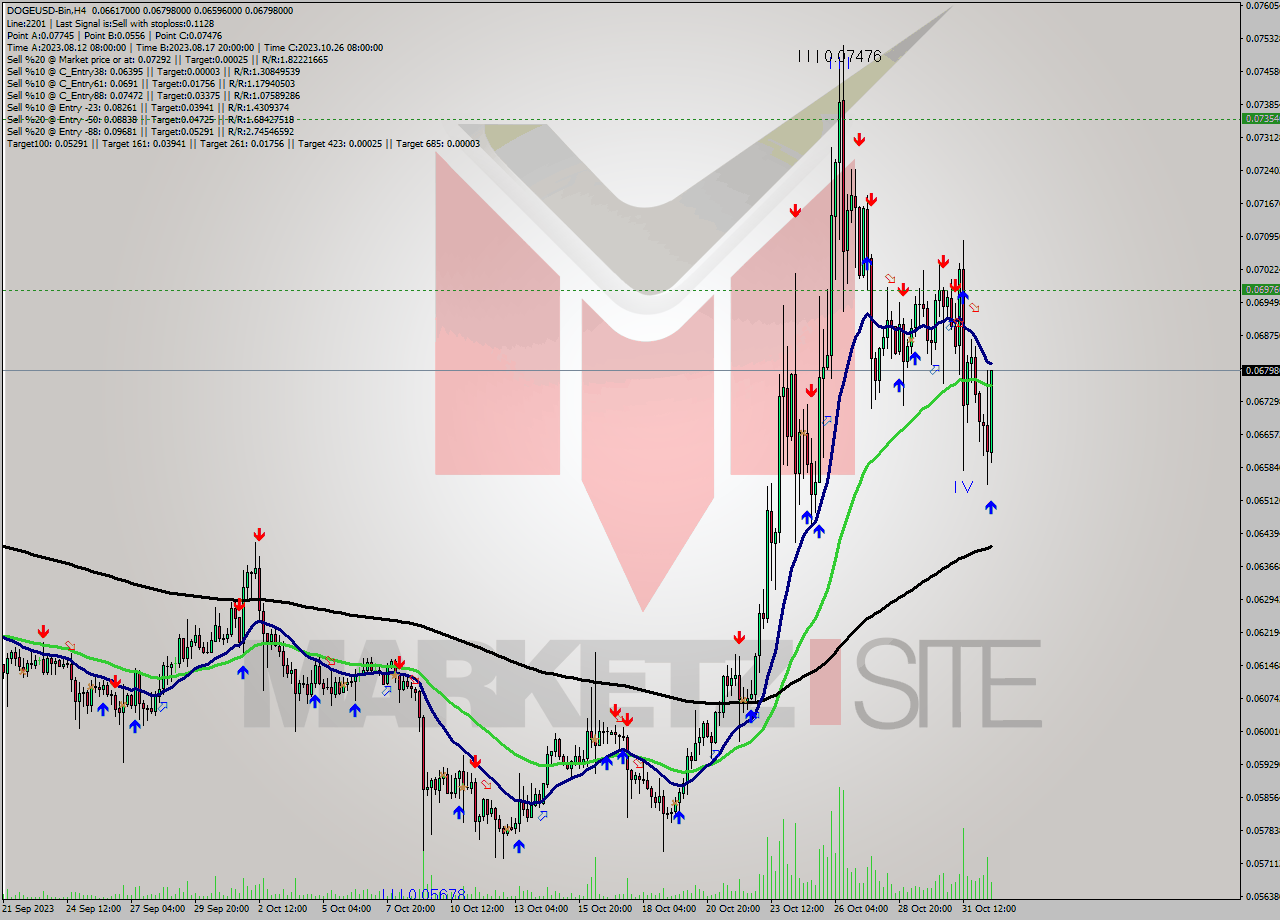Click the '29 Sep 20:00' time label
The height and width of the screenshot is (920, 1280).
222,909
